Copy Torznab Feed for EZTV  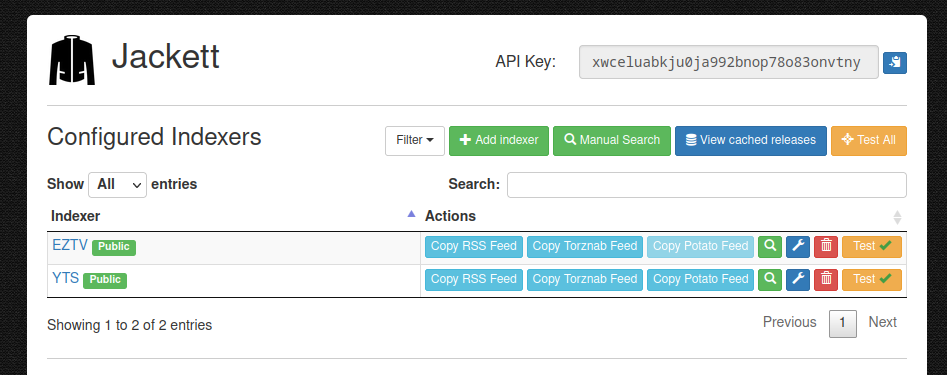(x=585, y=246)
